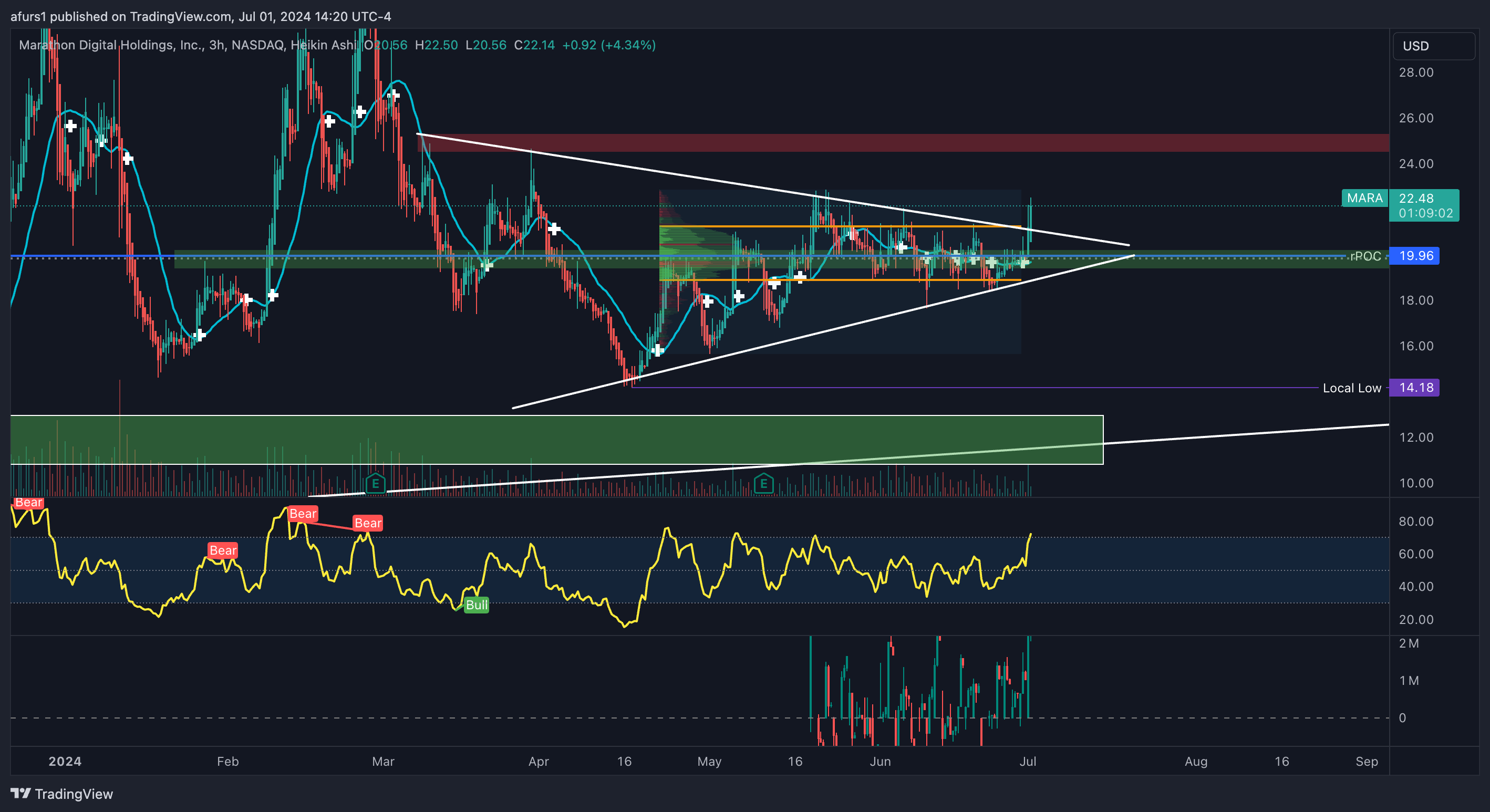Click the 20.00 RSI axis label
The height and width of the screenshot is (812, 1490).
point(1416,619)
